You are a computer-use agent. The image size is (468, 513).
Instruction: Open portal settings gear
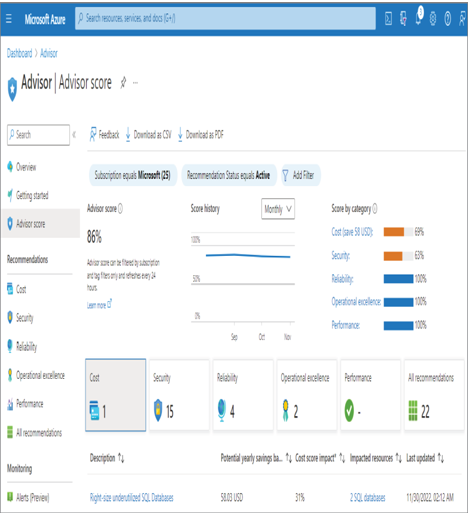click(x=433, y=19)
